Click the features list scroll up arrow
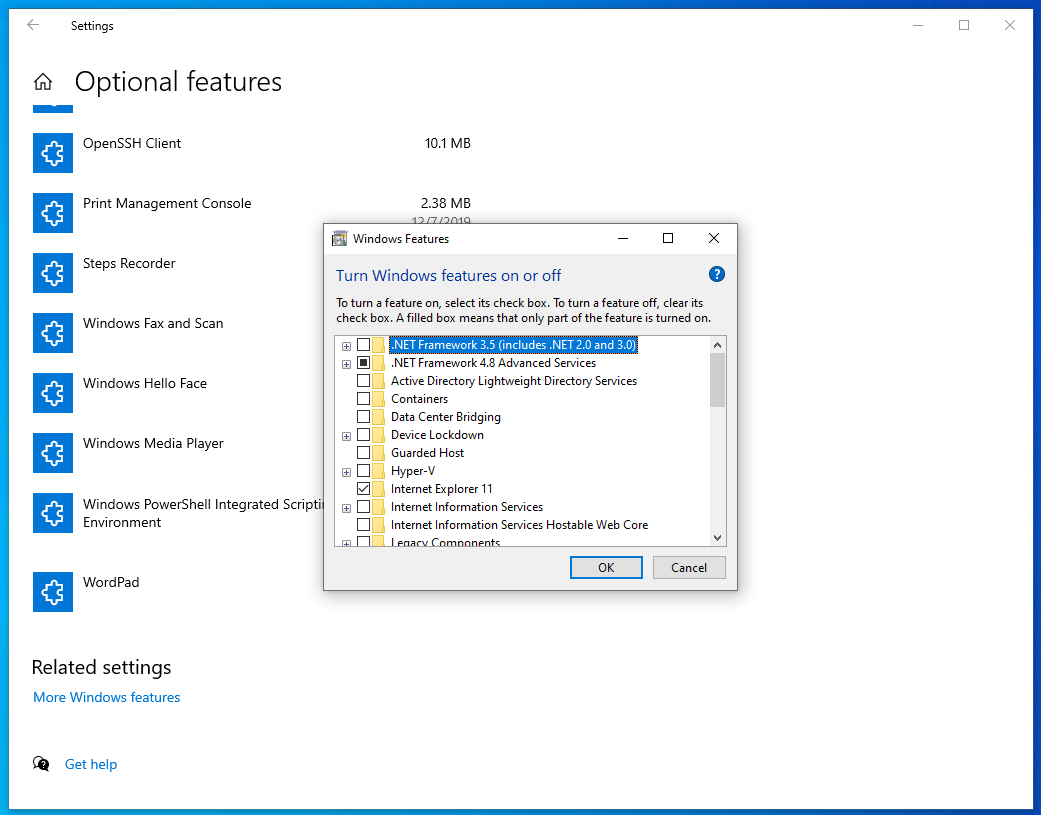This screenshot has height=815, width=1041. pyautogui.click(x=717, y=345)
